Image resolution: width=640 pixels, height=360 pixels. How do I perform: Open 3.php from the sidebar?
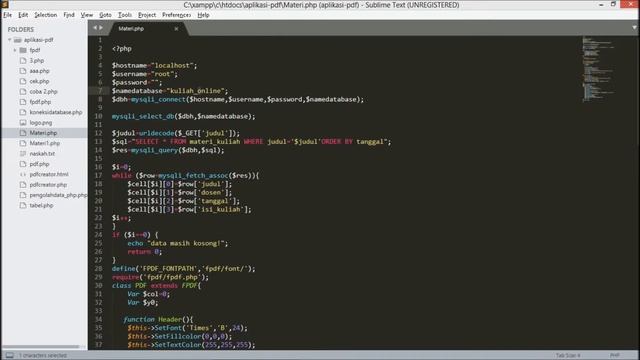(x=36, y=60)
